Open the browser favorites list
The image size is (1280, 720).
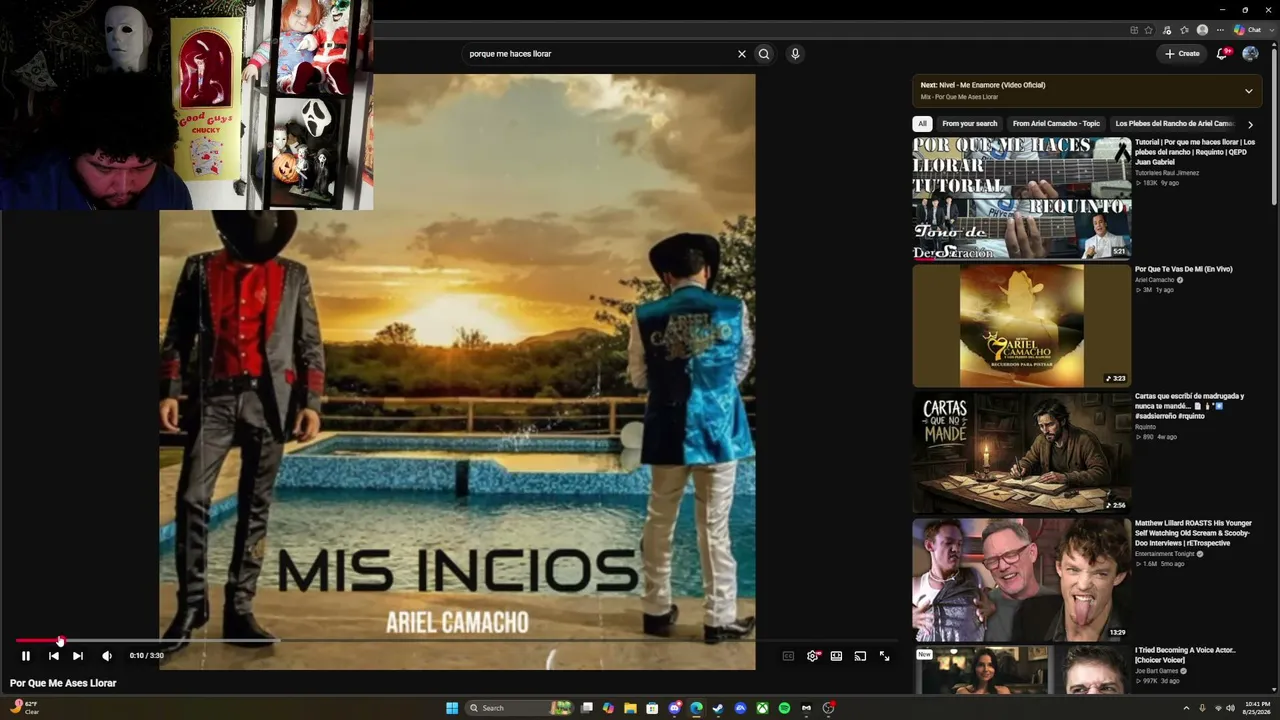coord(1185,30)
